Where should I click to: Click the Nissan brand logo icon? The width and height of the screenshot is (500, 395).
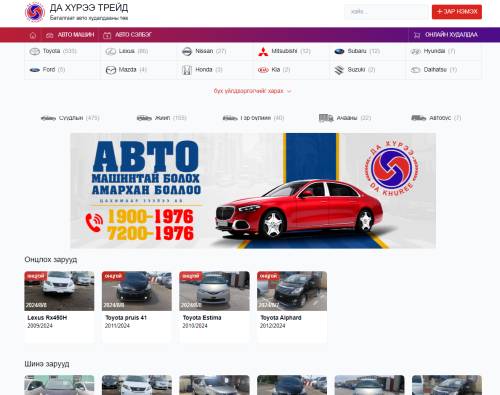tap(187, 52)
